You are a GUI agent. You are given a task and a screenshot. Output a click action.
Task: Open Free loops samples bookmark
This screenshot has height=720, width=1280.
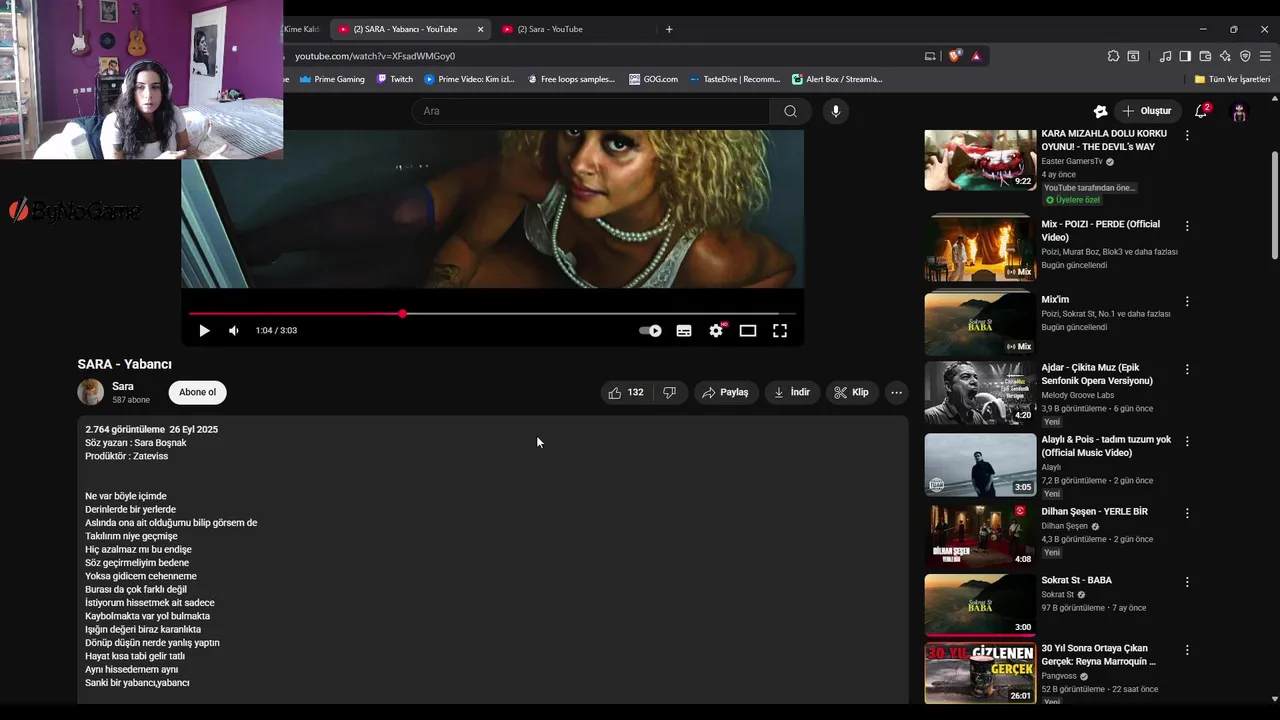[571, 79]
